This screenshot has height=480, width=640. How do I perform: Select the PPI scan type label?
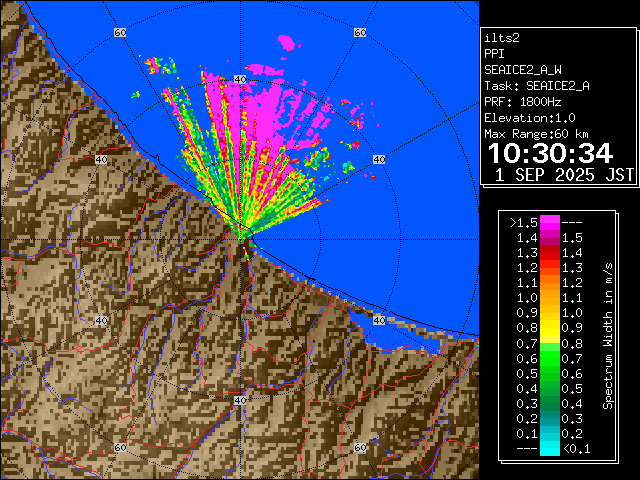click(494, 54)
